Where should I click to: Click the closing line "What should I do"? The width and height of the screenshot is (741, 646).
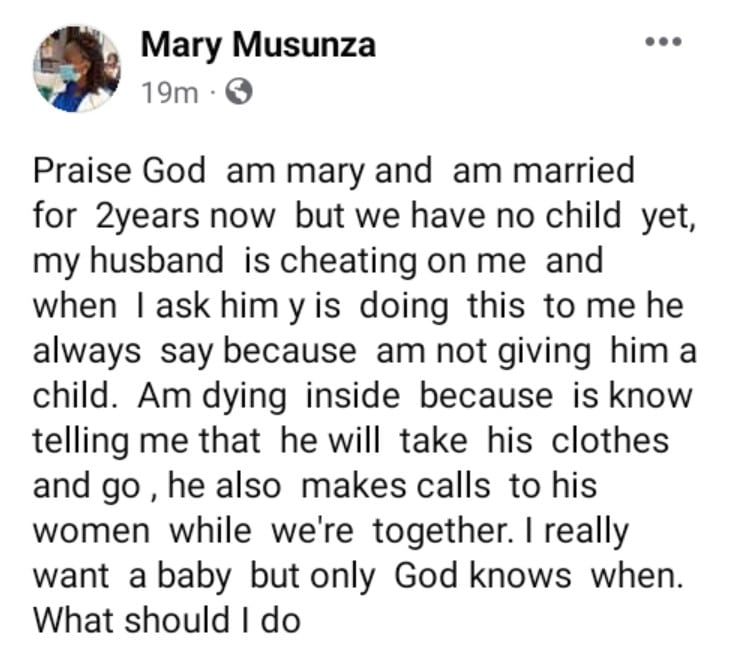167,620
